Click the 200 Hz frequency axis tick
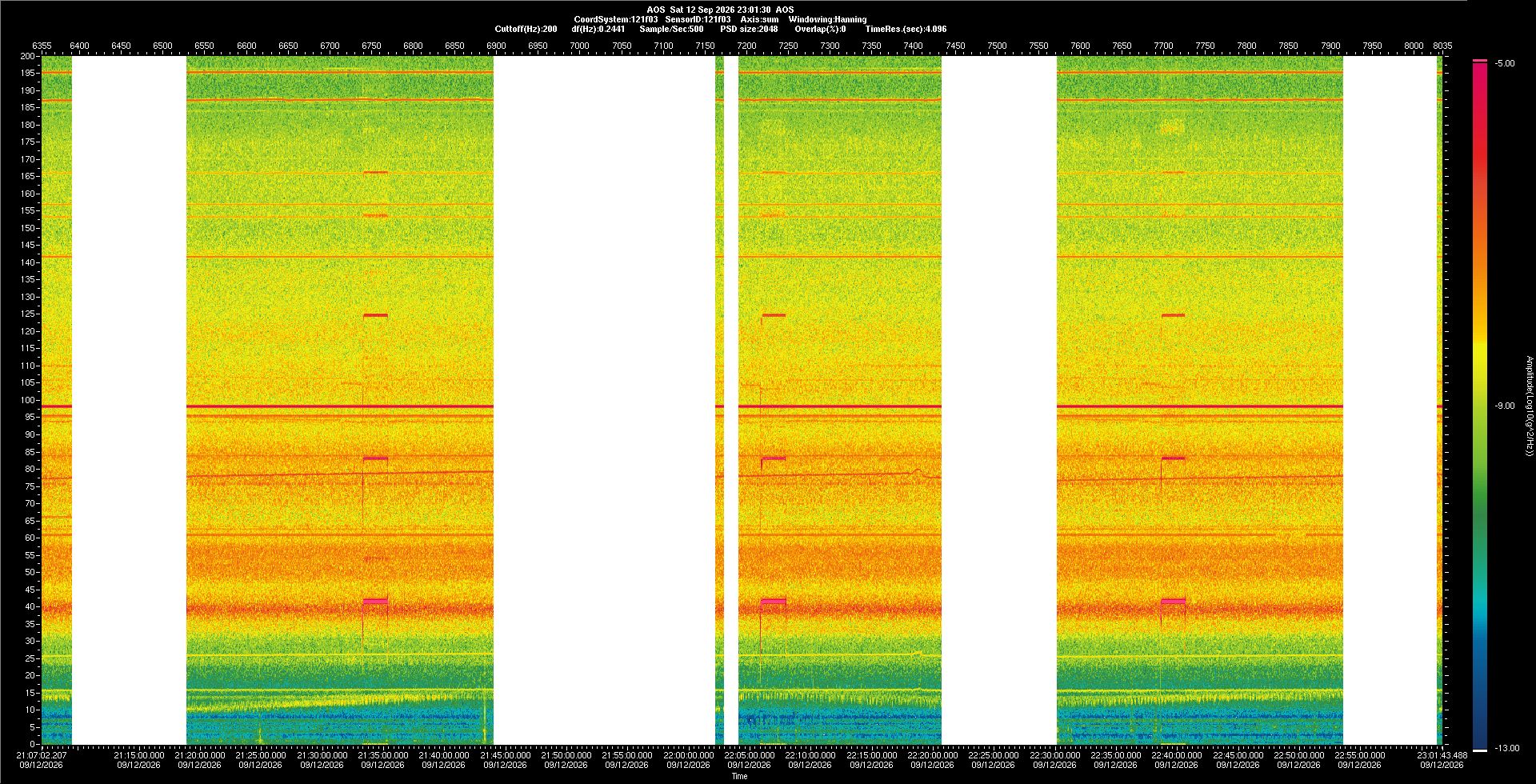The height and width of the screenshot is (784, 1536). click(x=28, y=56)
